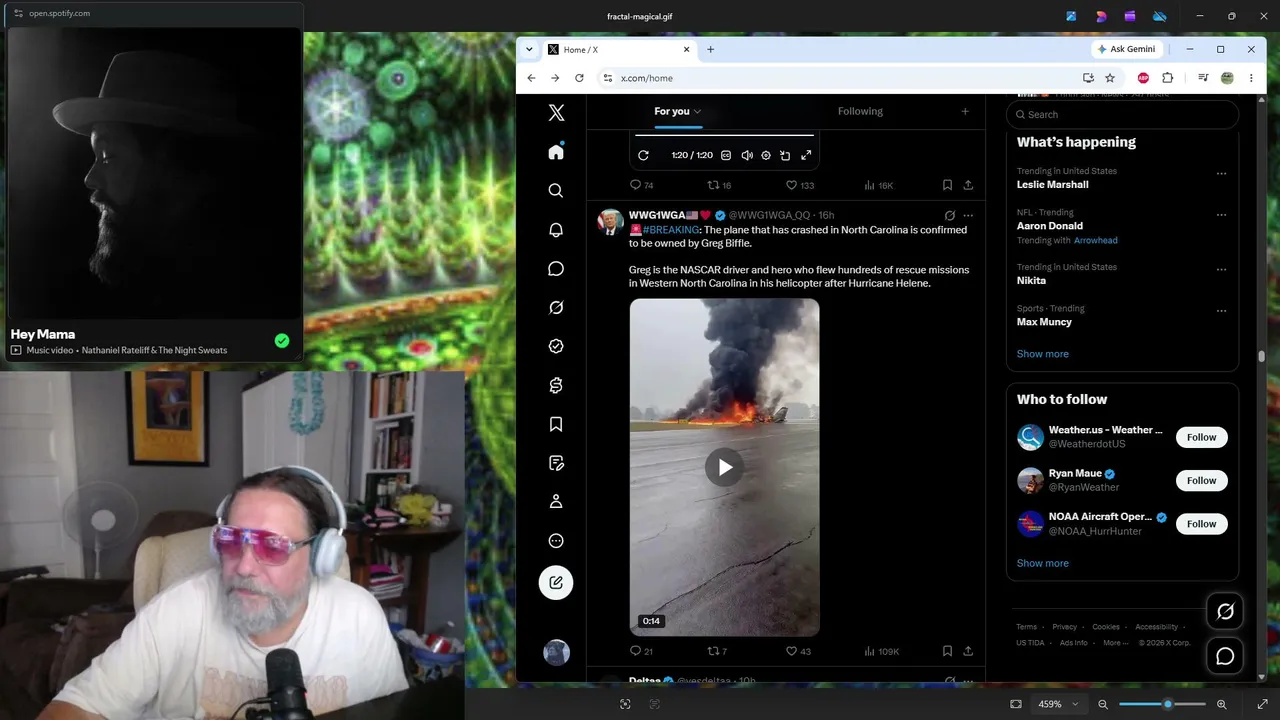Go to the X Home timeline icon
Screen dimensions: 1280x720
pos(556,152)
